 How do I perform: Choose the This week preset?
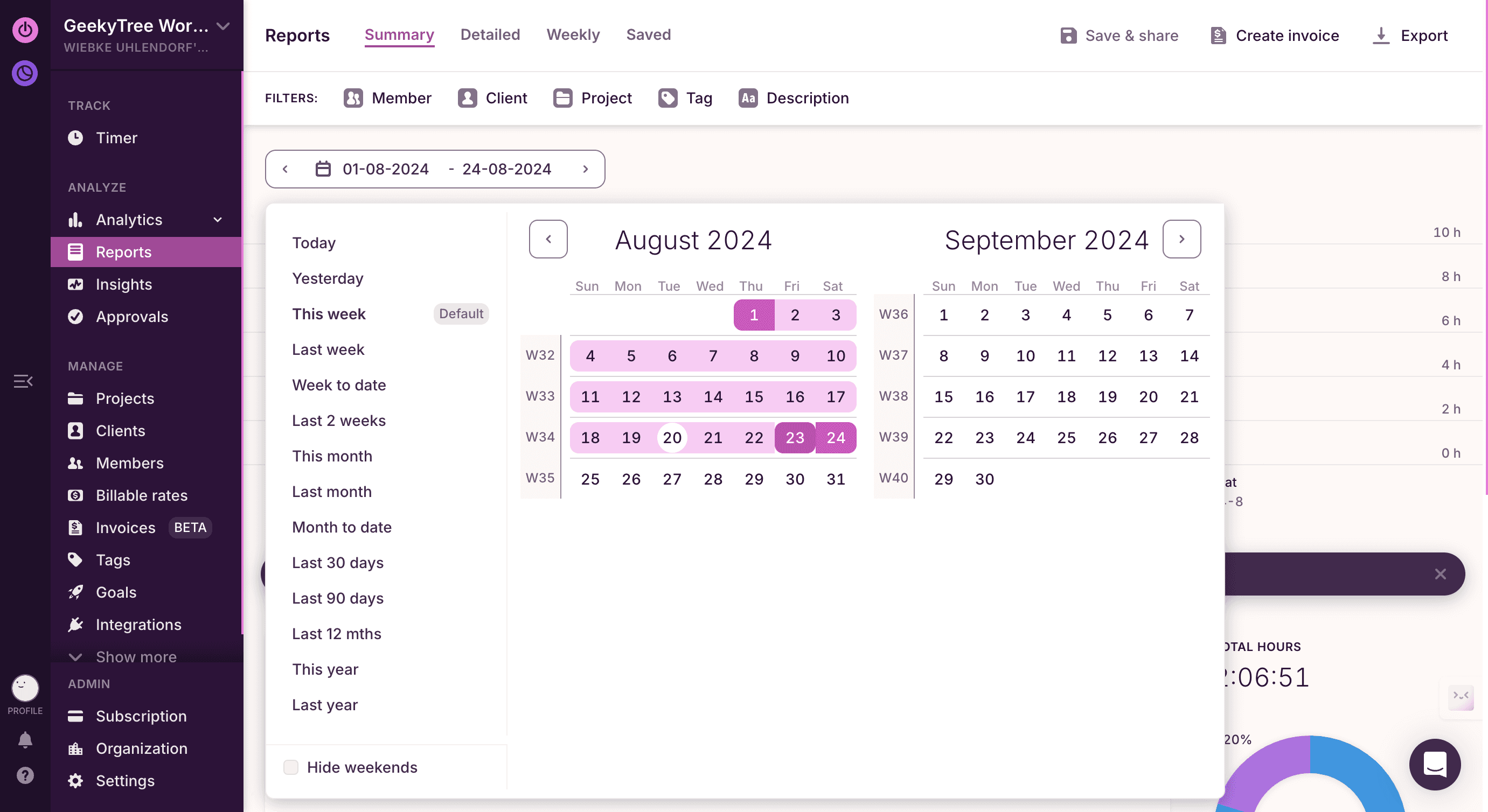(329, 313)
